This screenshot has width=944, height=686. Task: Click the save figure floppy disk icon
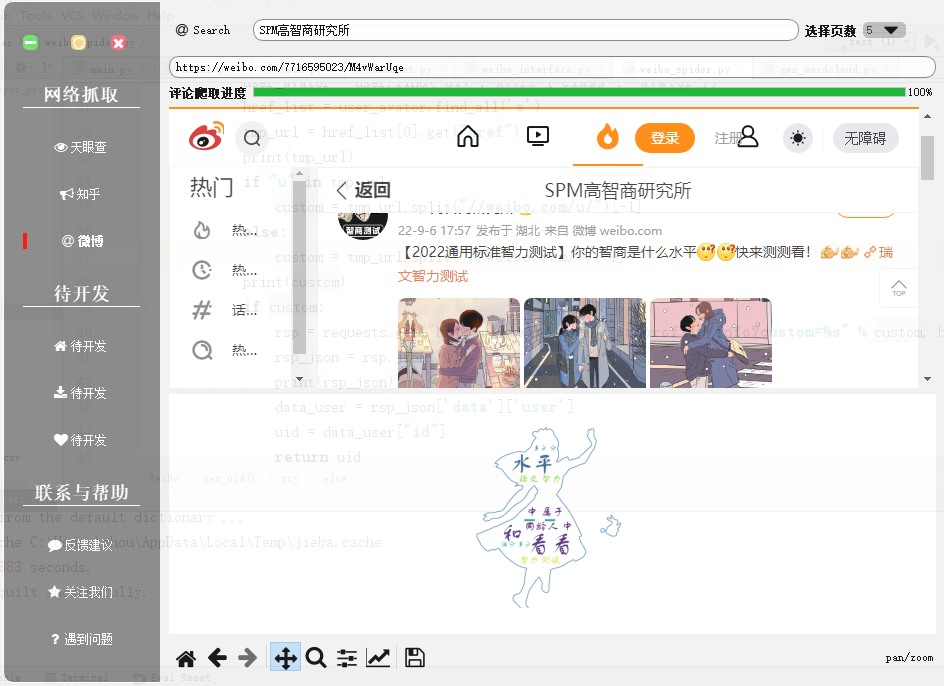click(415, 658)
